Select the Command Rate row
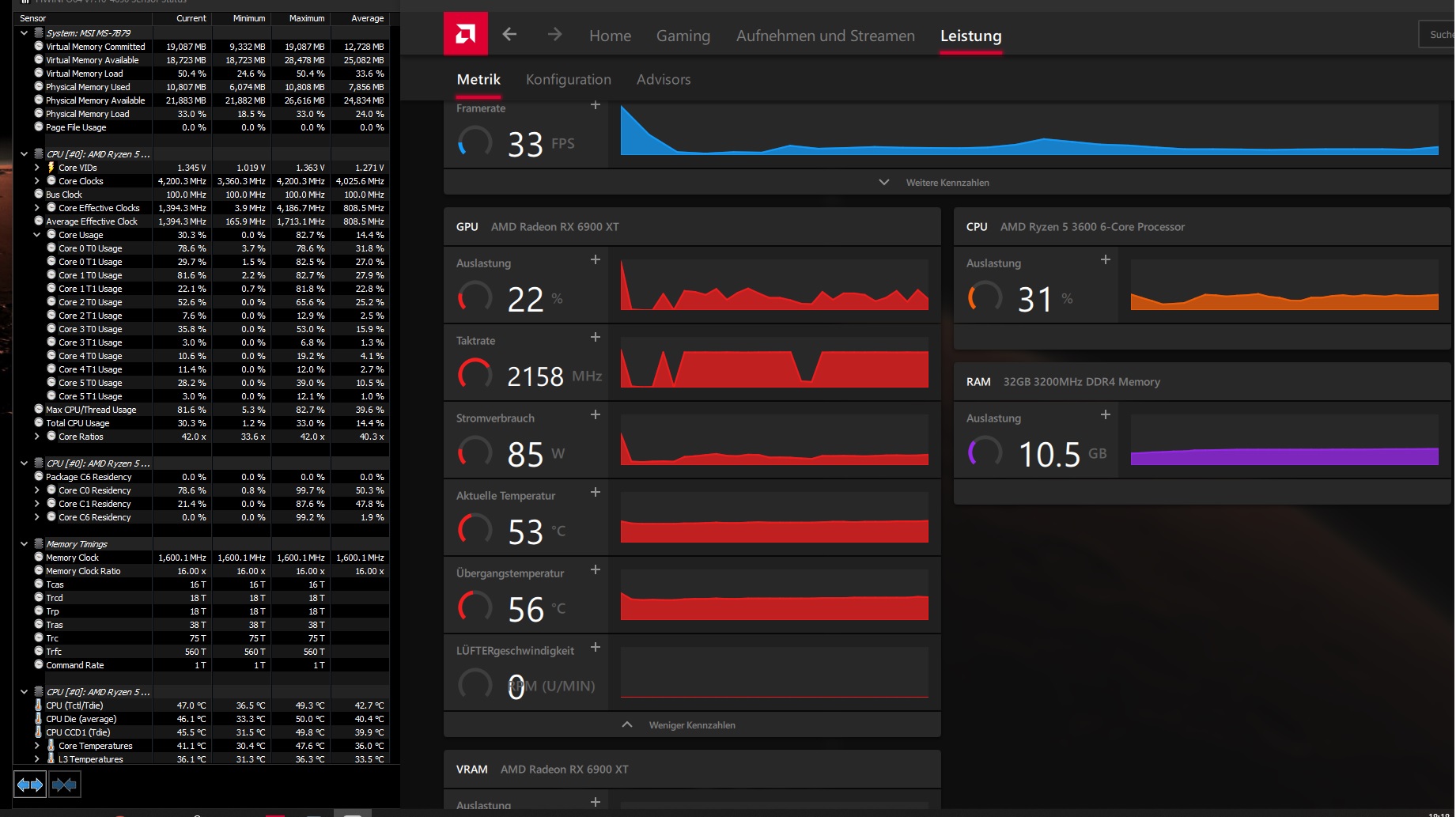This screenshot has height=817, width=1456. coord(202,665)
